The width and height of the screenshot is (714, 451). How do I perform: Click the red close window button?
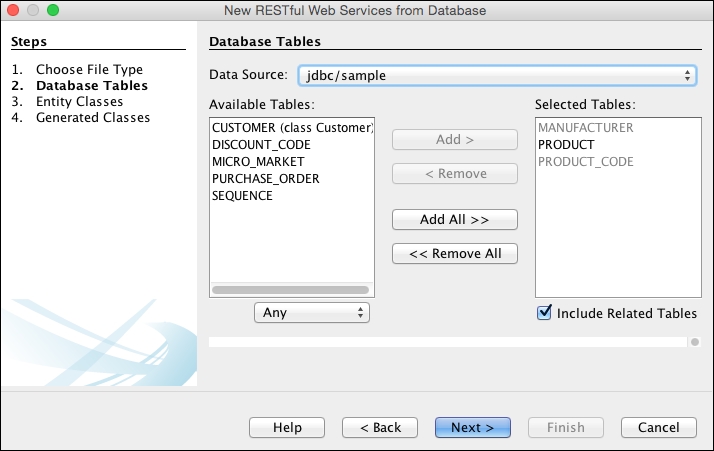13,10
